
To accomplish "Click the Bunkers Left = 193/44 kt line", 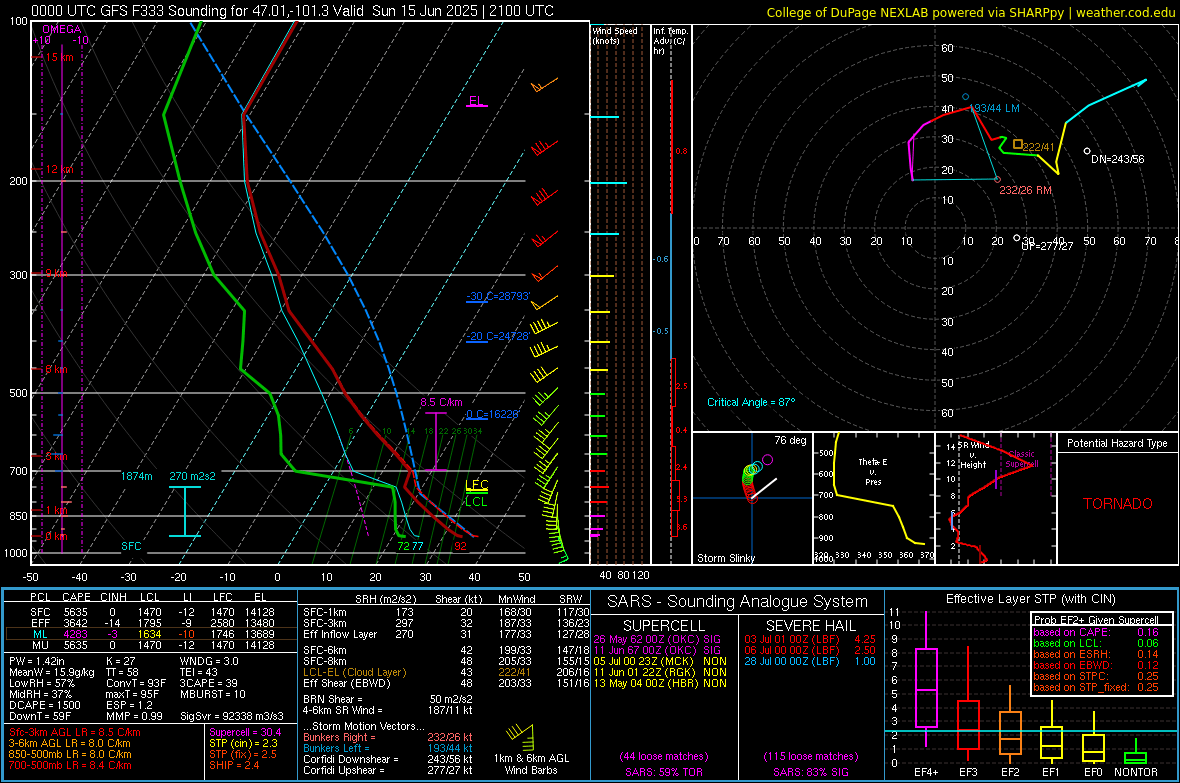I will [x=388, y=748].
